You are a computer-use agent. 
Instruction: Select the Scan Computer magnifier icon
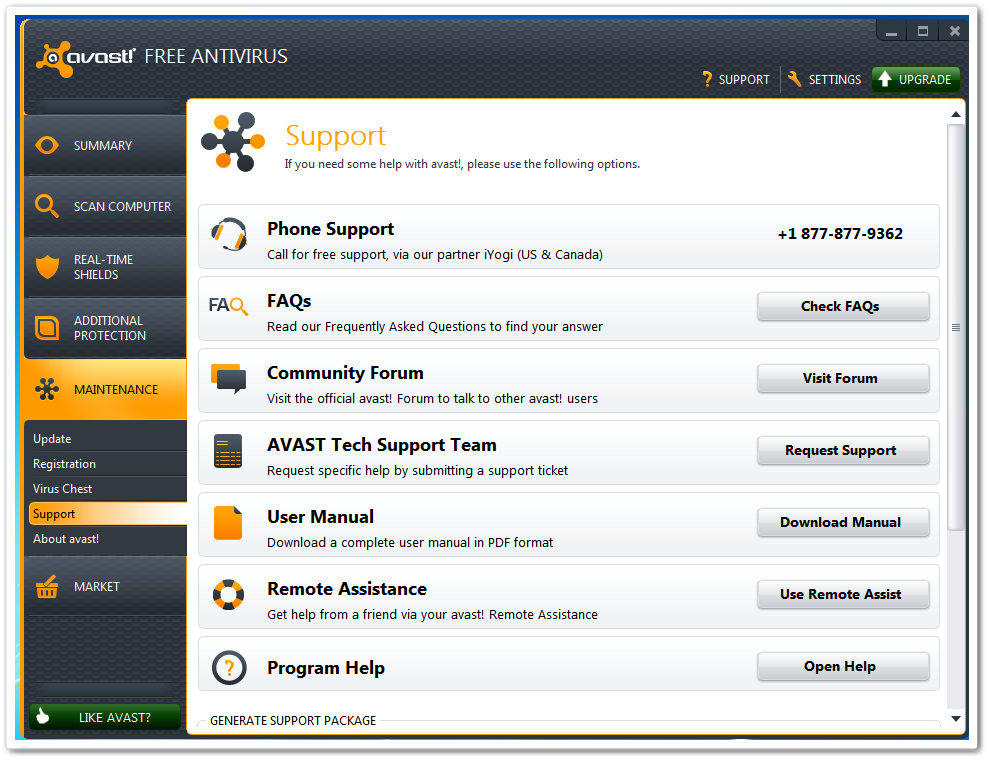(x=46, y=206)
